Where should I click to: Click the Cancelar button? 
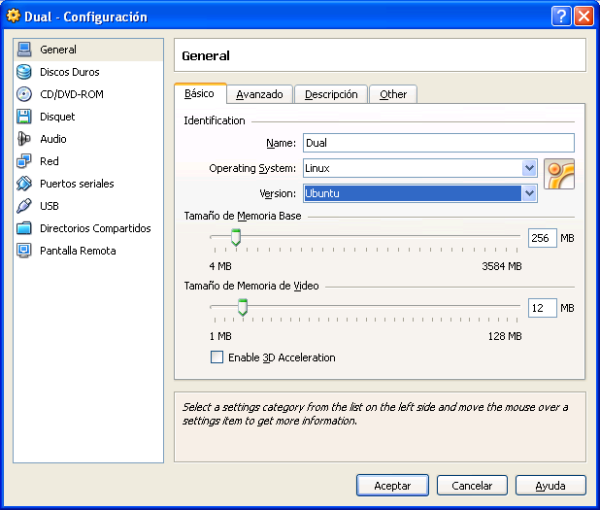coord(472,485)
